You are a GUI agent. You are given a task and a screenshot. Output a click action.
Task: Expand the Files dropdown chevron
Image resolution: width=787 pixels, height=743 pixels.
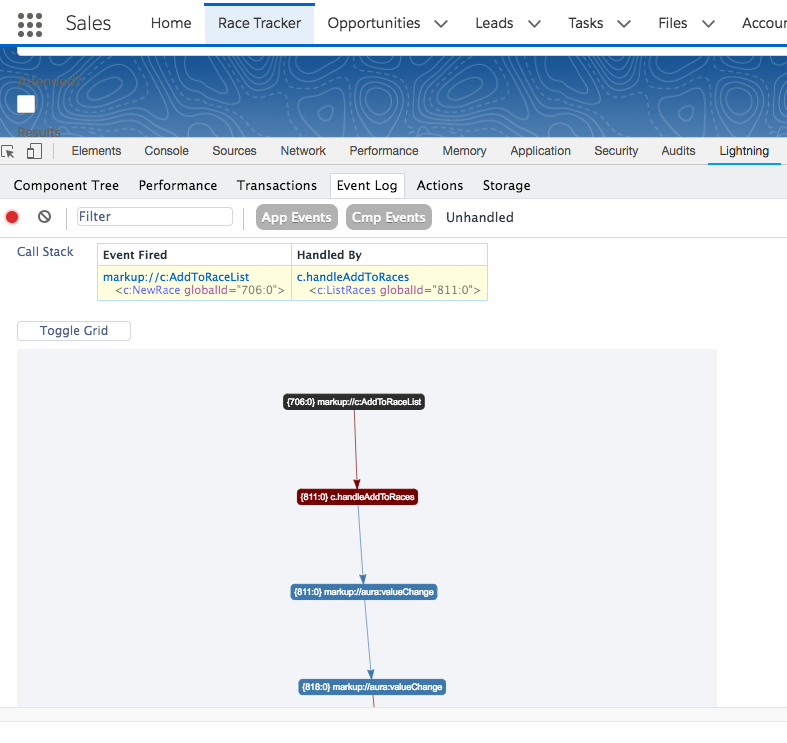tap(708, 23)
